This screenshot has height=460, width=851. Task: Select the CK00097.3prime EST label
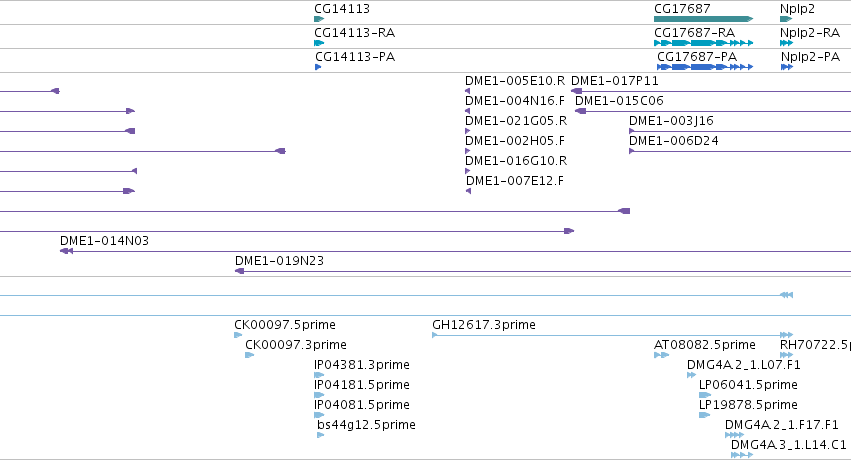[296, 344]
